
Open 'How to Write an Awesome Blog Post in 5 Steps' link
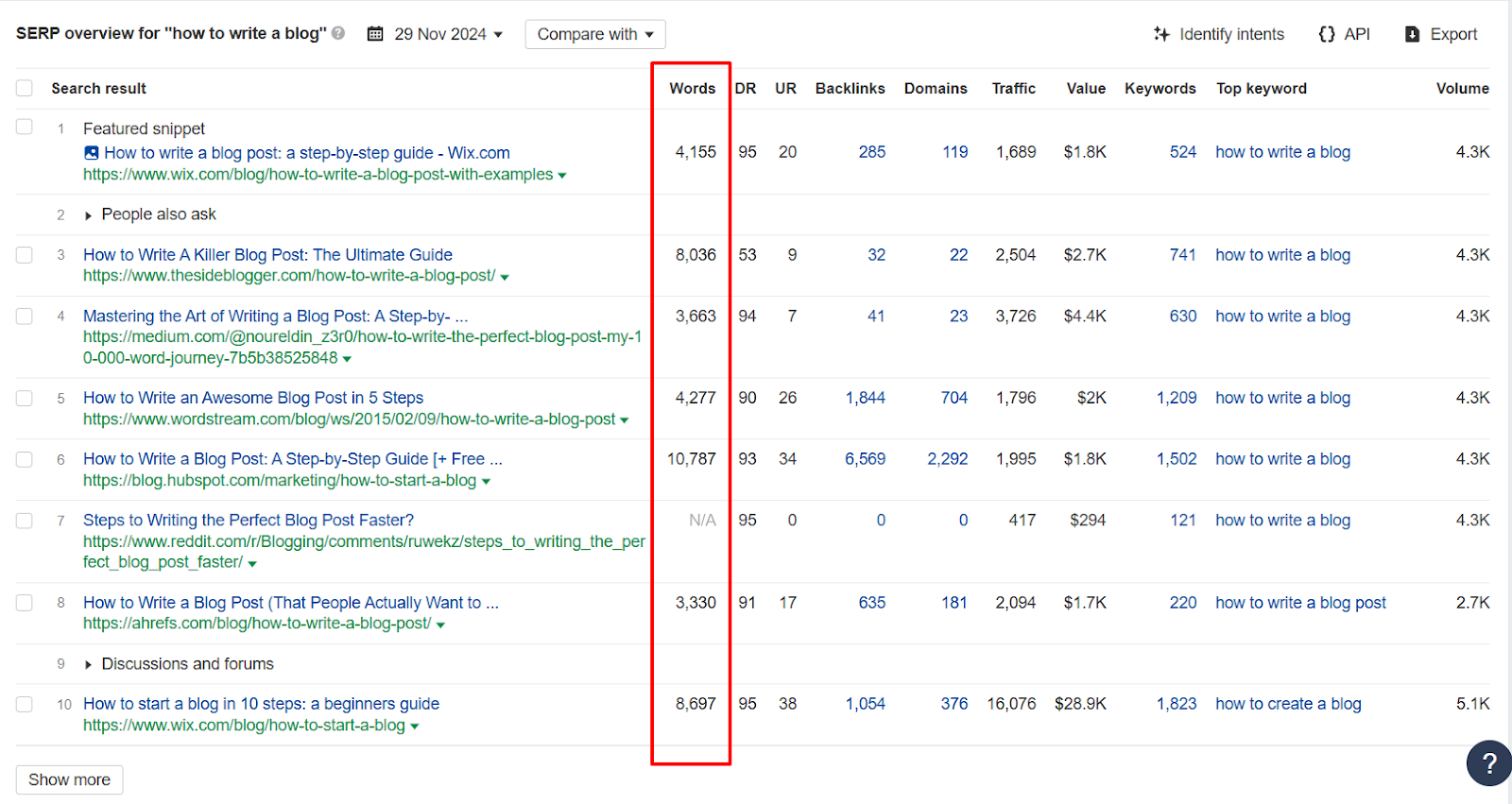click(x=253, y=398)
